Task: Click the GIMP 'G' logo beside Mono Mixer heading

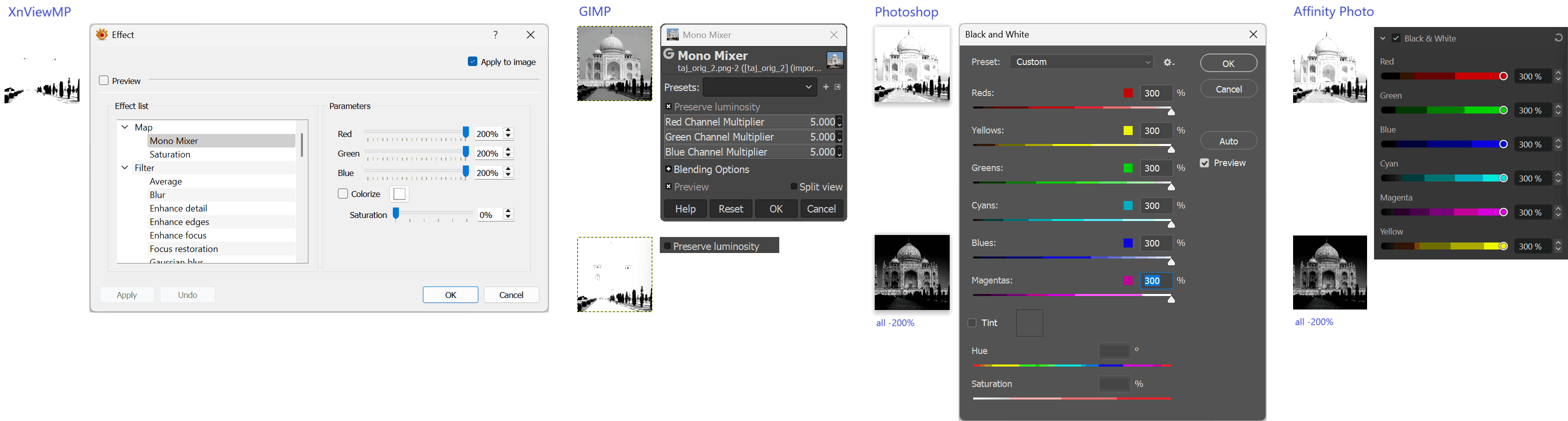Action: [x=669, y=54]
